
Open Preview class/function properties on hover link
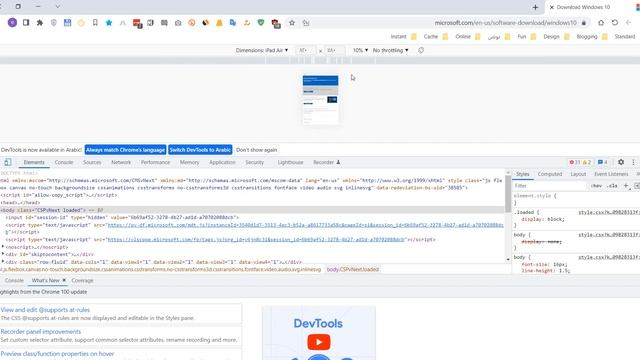tap(57, 353)
